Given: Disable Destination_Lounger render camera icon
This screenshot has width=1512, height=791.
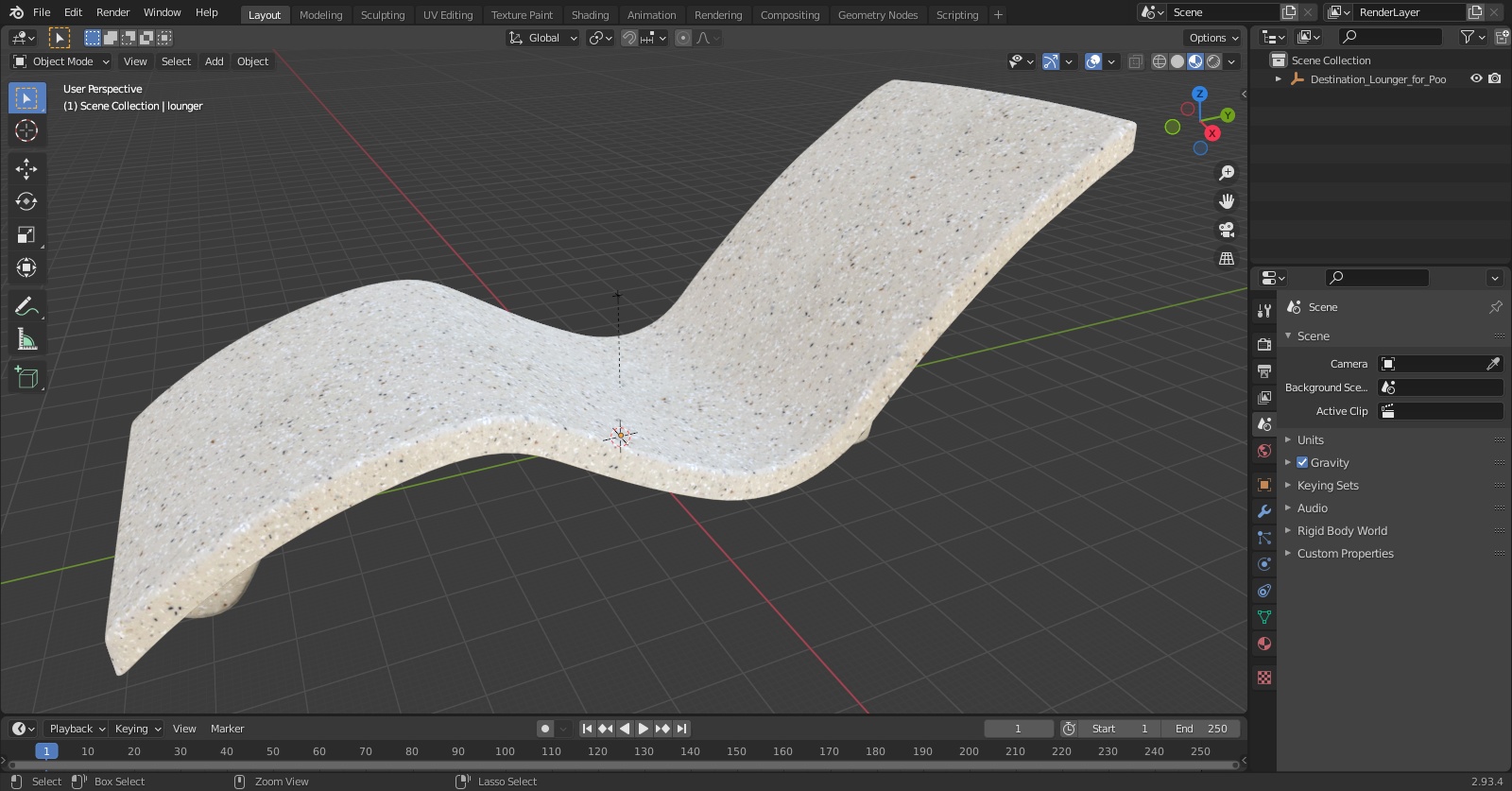Looking at the screenshot, I should pos(1494,79).
